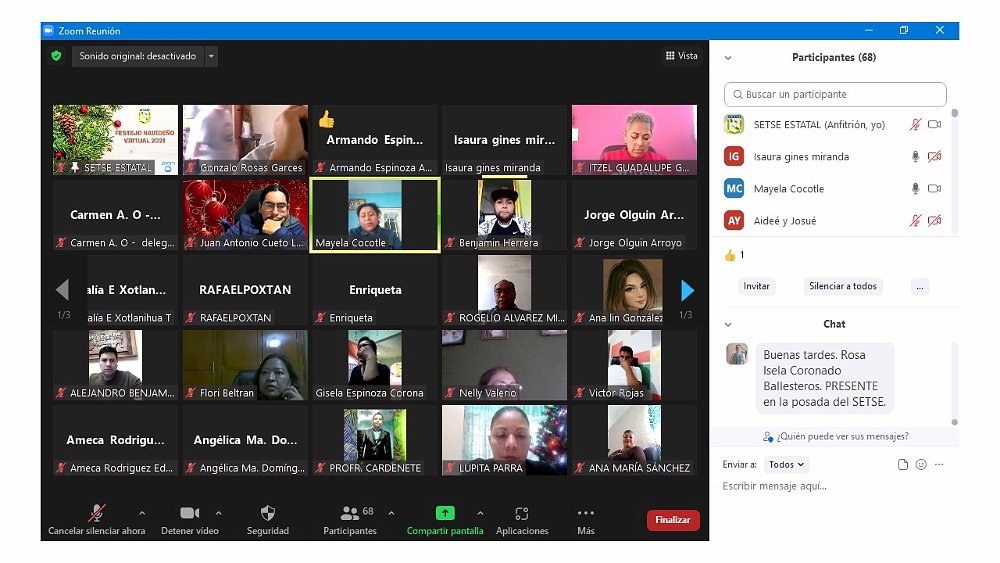Toggle microphone for Isaura gines miranda

(914, 157)
